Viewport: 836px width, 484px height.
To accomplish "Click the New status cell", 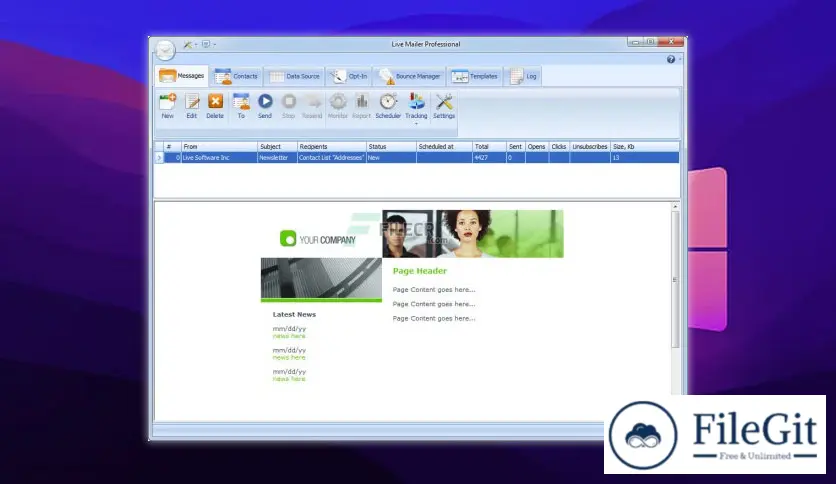I will [x=391, y=158].
